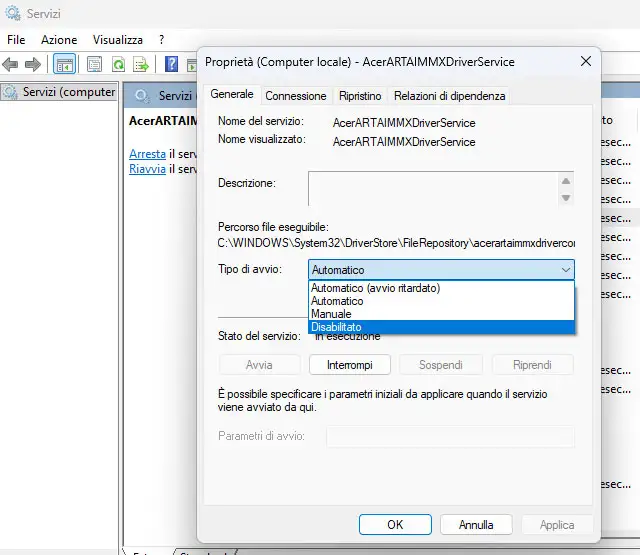Select Servizi (computer) tree node
This screenshot has height=555, width=640.
click(x=59, y=92)
